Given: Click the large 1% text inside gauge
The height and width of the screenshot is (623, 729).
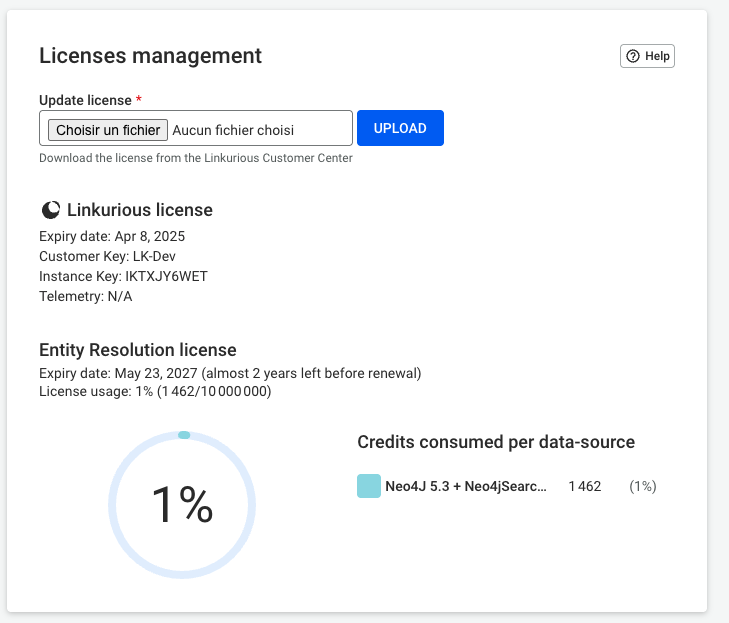Looking at the screenshot, I should (182, 505).
